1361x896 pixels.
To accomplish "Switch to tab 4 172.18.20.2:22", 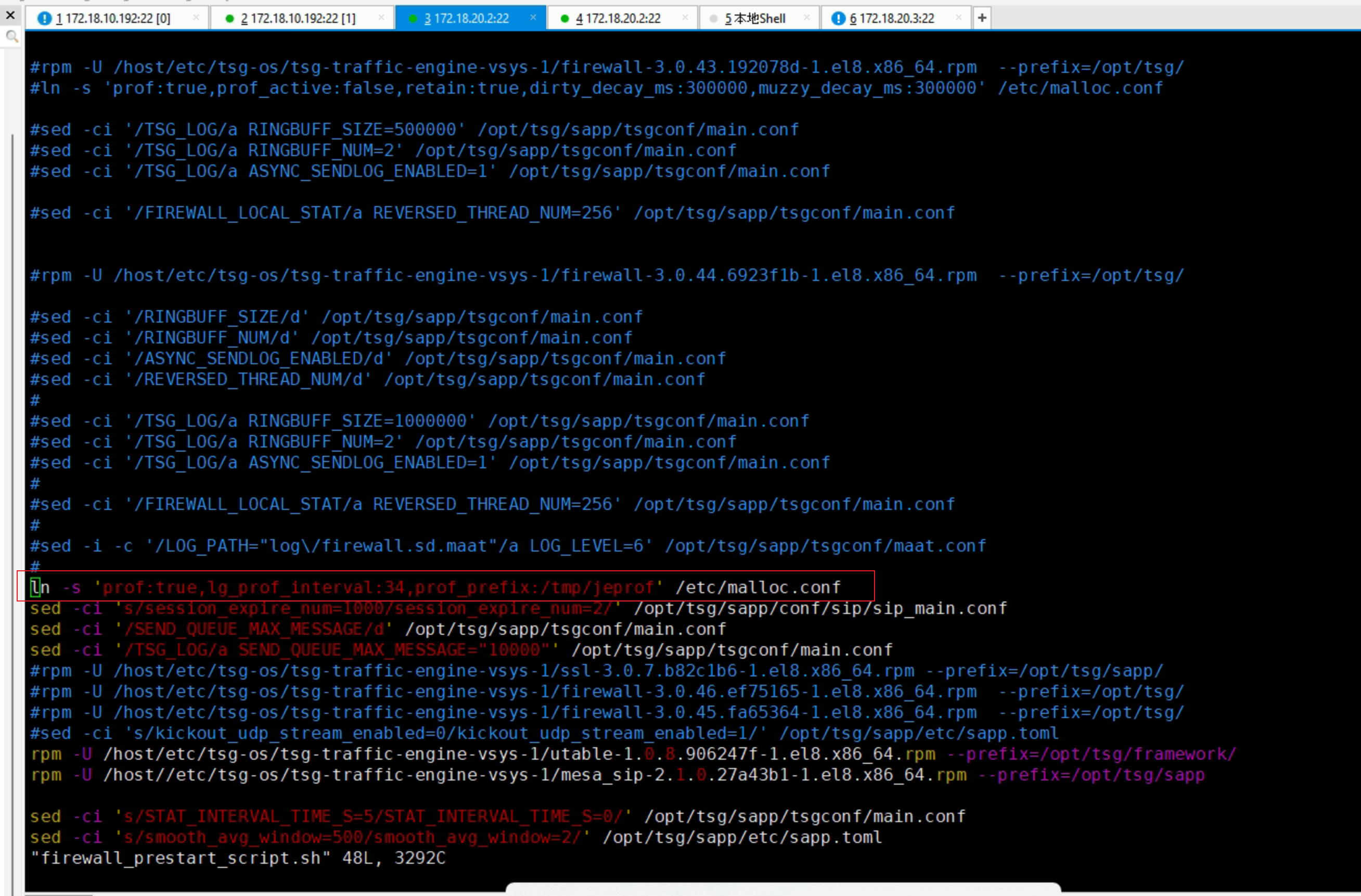I will (618, 18).
